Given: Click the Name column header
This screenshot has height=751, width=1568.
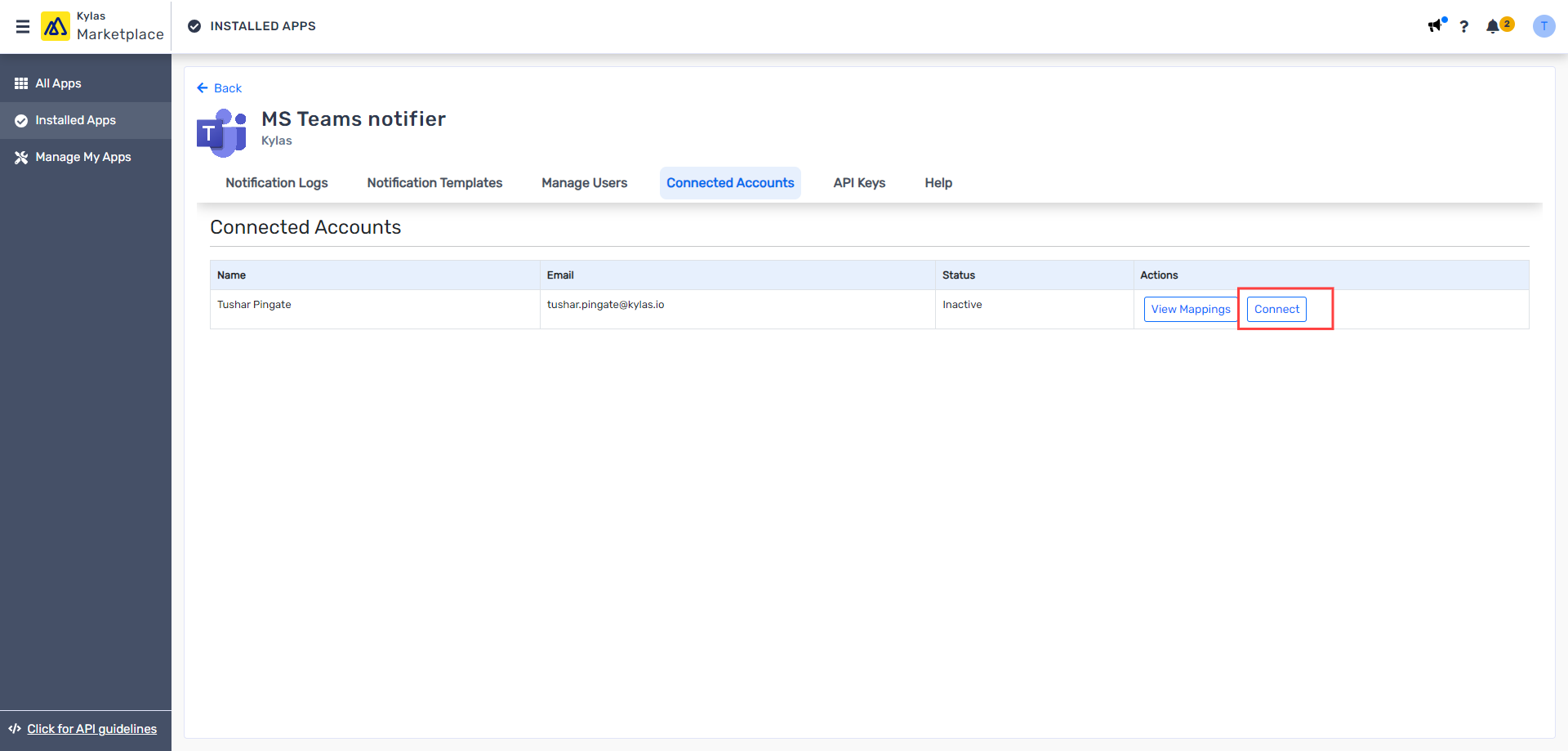Looking at the screenshot, I should [x=375, y=275].
